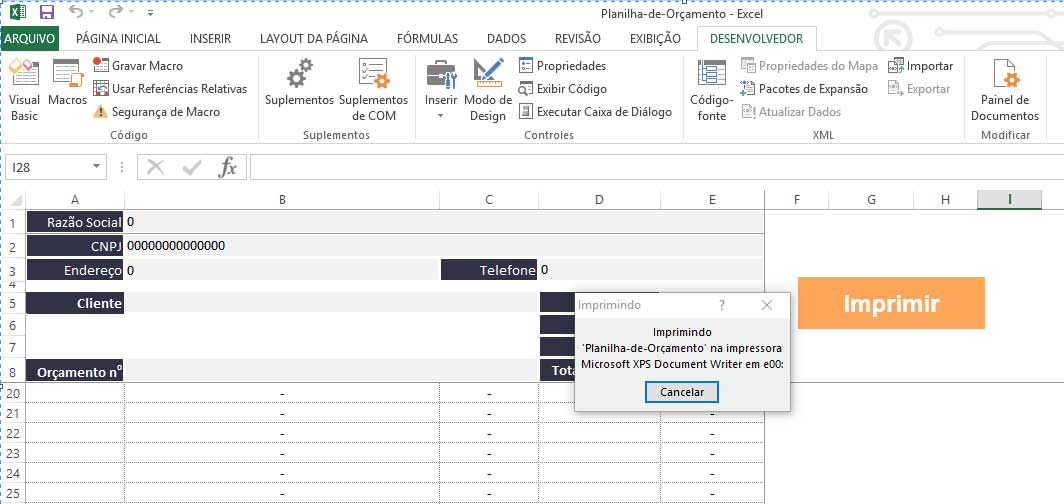
Task: Click the Save icon in title bar
Action: [46, 14]
